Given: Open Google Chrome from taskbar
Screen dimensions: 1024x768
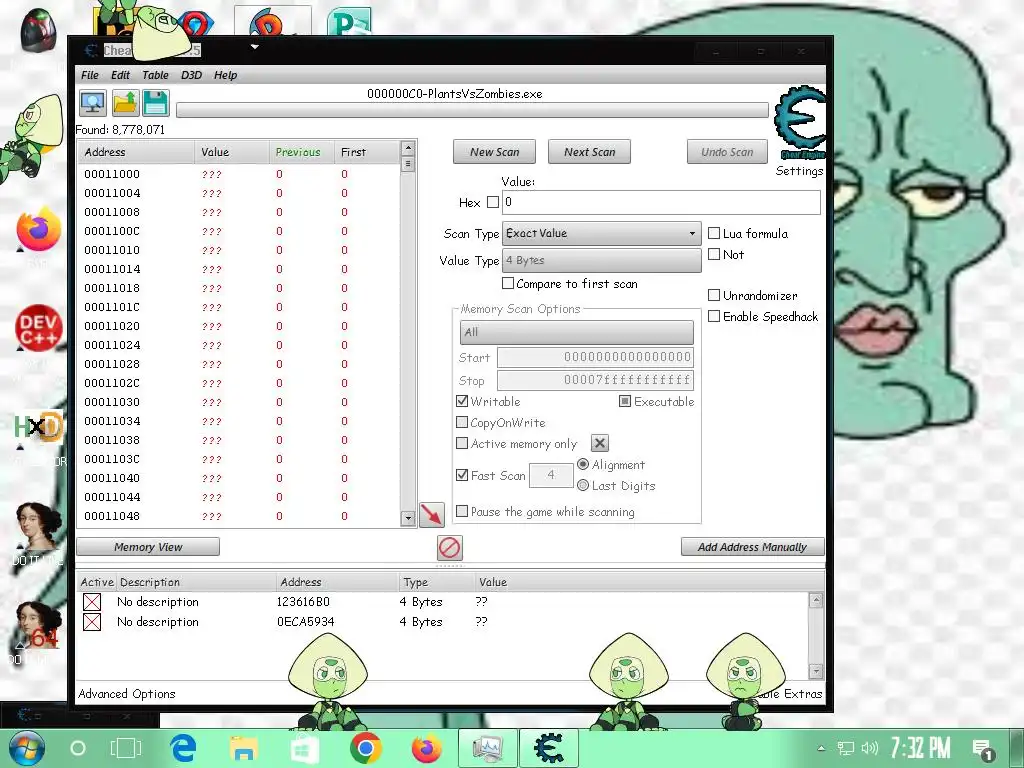Looking at the screenshot, I should 365,748.
